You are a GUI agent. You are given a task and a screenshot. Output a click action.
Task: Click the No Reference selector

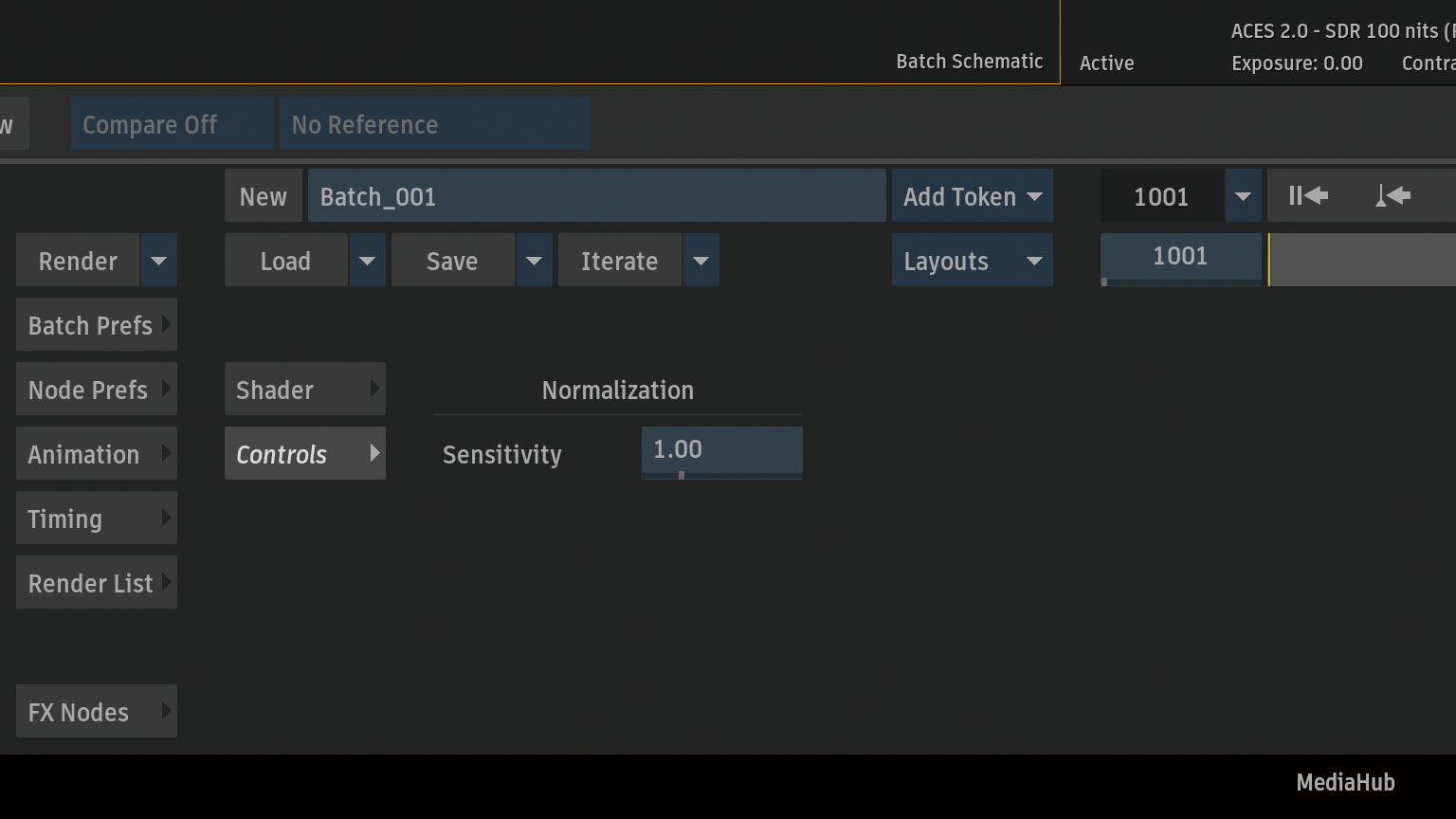click(434, 124)
